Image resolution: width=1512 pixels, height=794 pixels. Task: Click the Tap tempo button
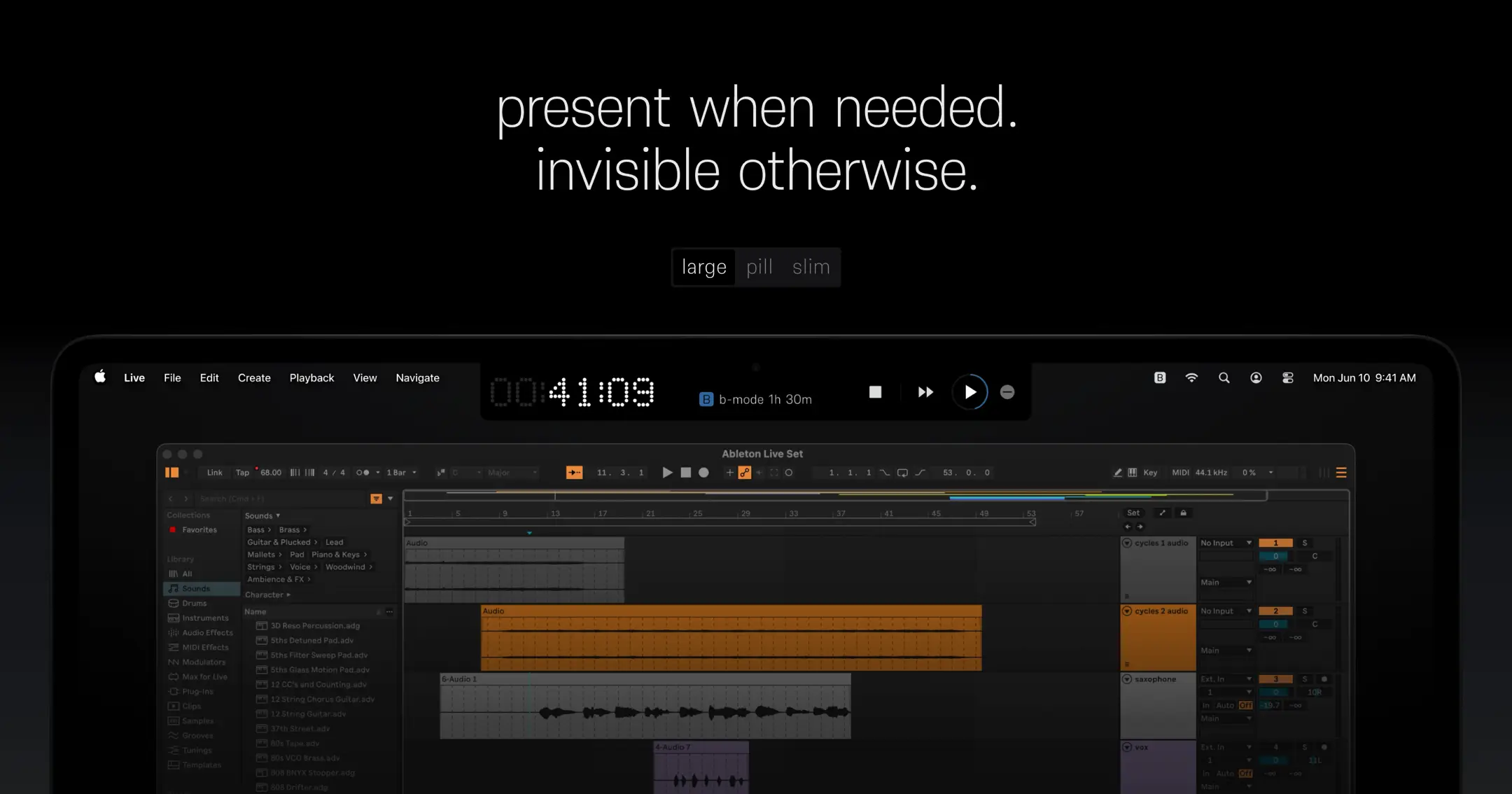click(242, 473)
